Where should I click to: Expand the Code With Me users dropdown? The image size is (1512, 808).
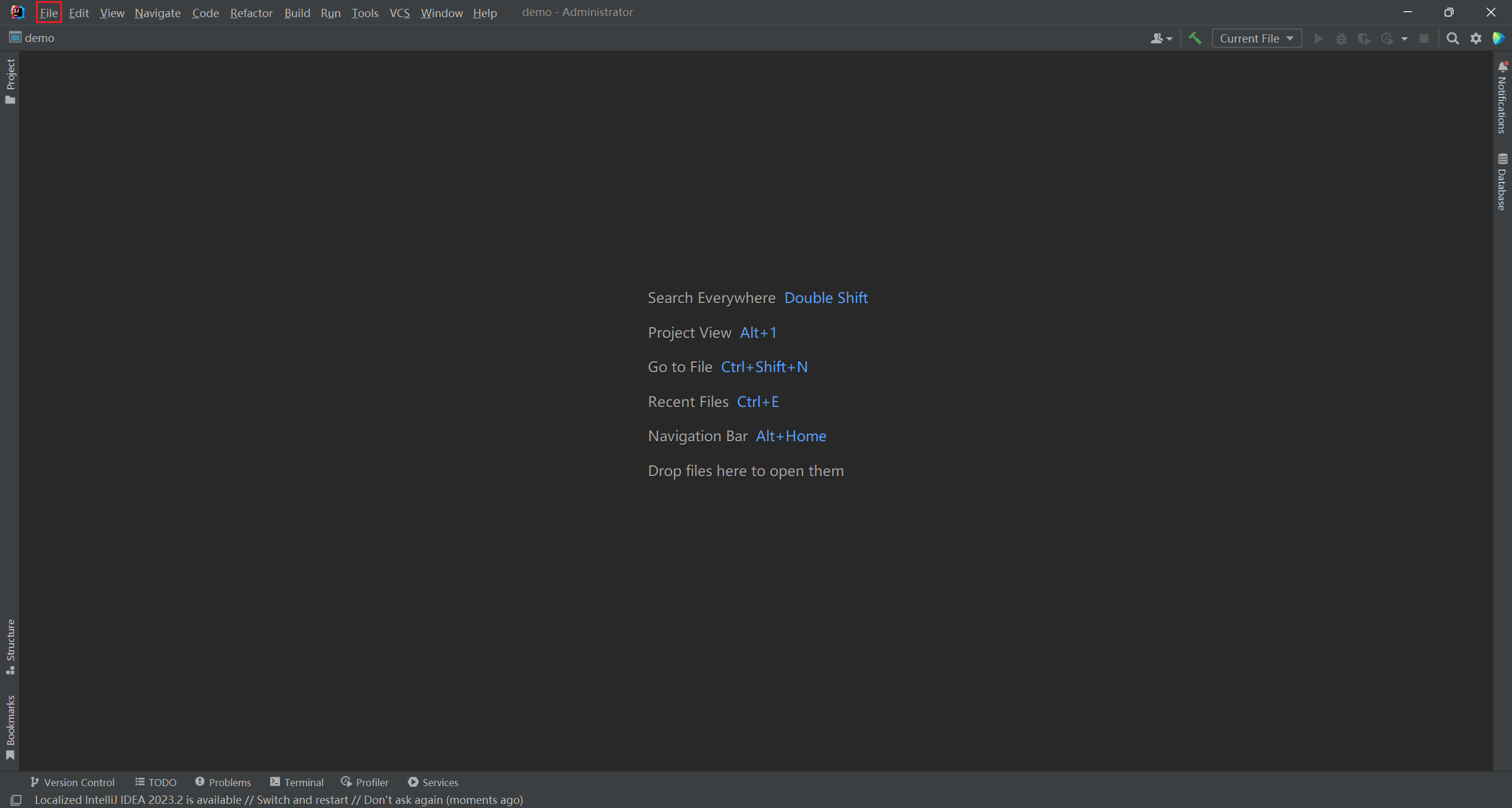click(1161, 38)
